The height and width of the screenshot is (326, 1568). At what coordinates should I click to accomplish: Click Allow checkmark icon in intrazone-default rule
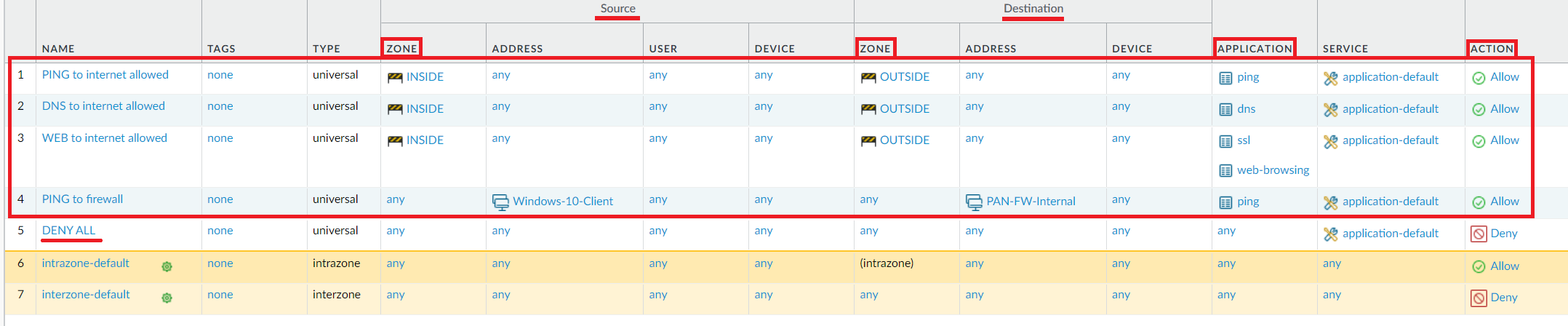[1479, 266]
